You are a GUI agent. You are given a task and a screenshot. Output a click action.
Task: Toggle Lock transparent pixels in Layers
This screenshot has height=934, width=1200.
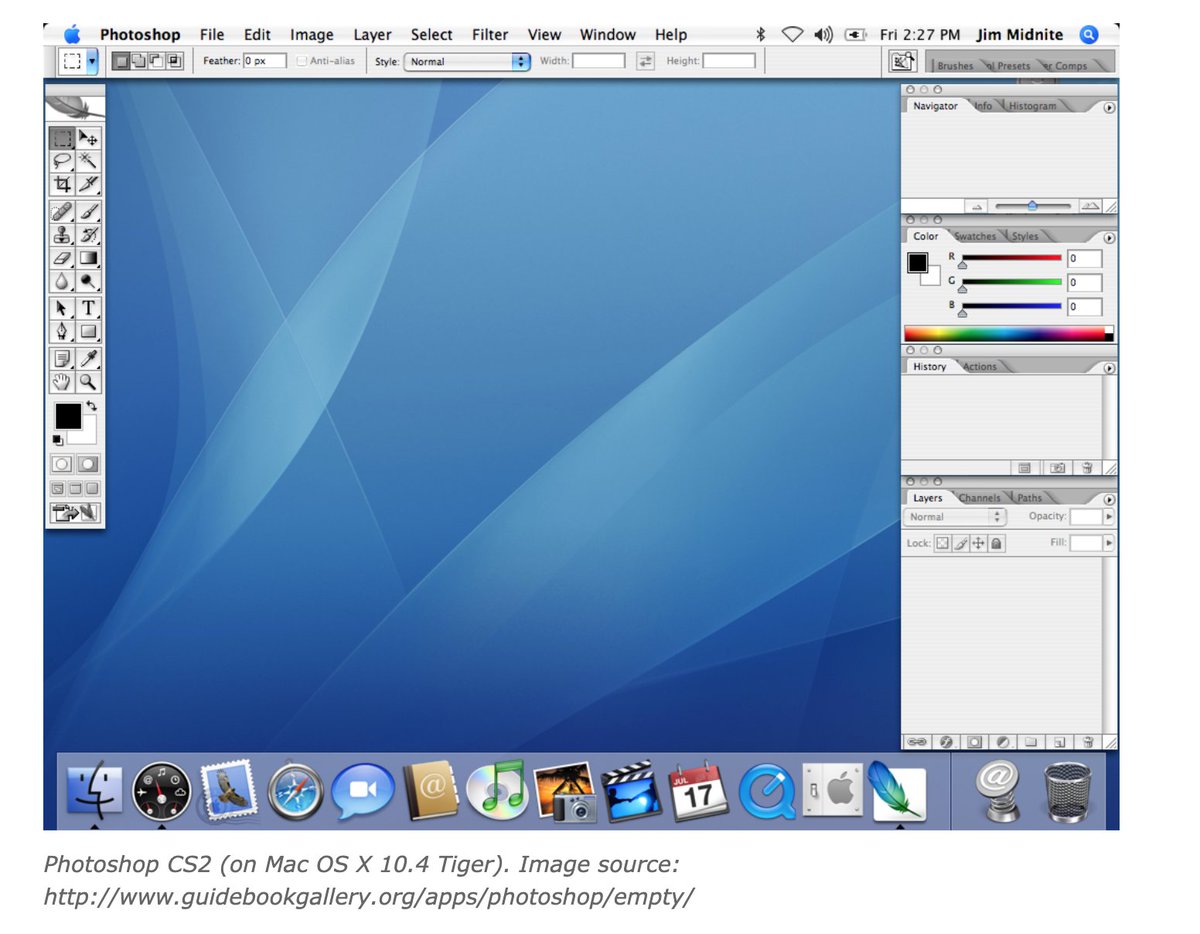[942, 543]
